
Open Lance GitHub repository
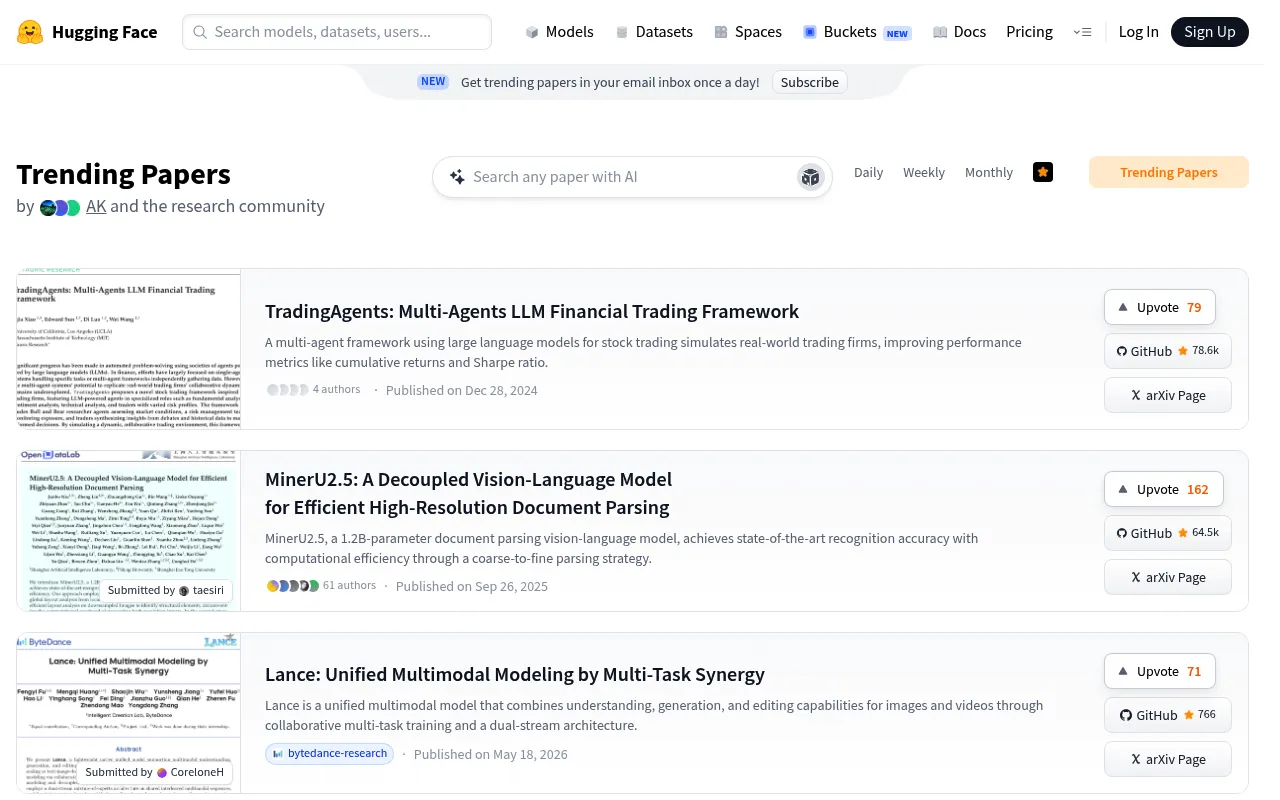click(1168, 715)
